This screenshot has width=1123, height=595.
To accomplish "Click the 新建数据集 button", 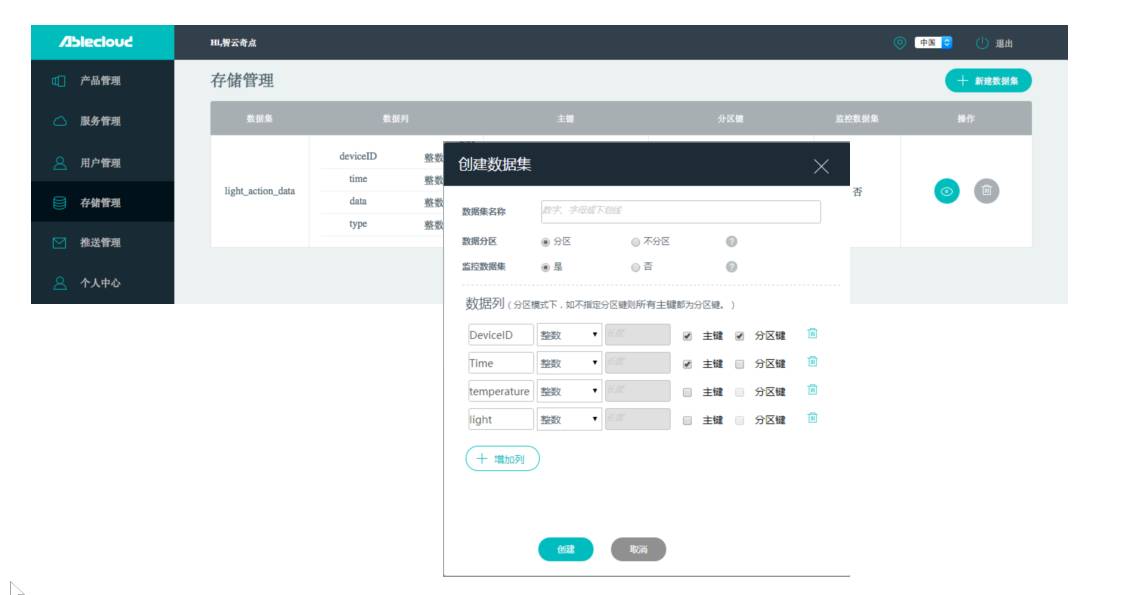I will tap(988, 81).
